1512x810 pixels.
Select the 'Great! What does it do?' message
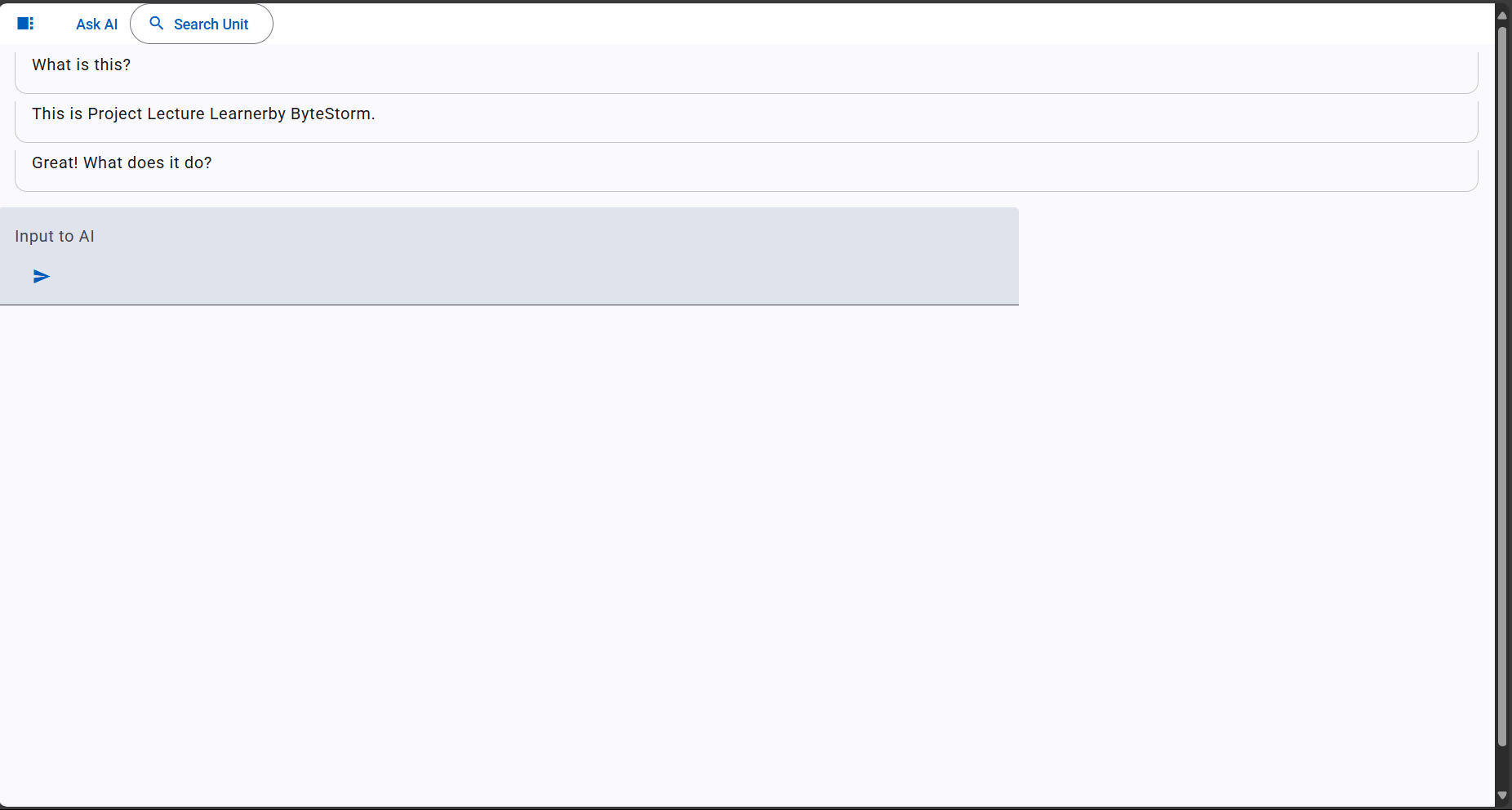coord(122,163)
